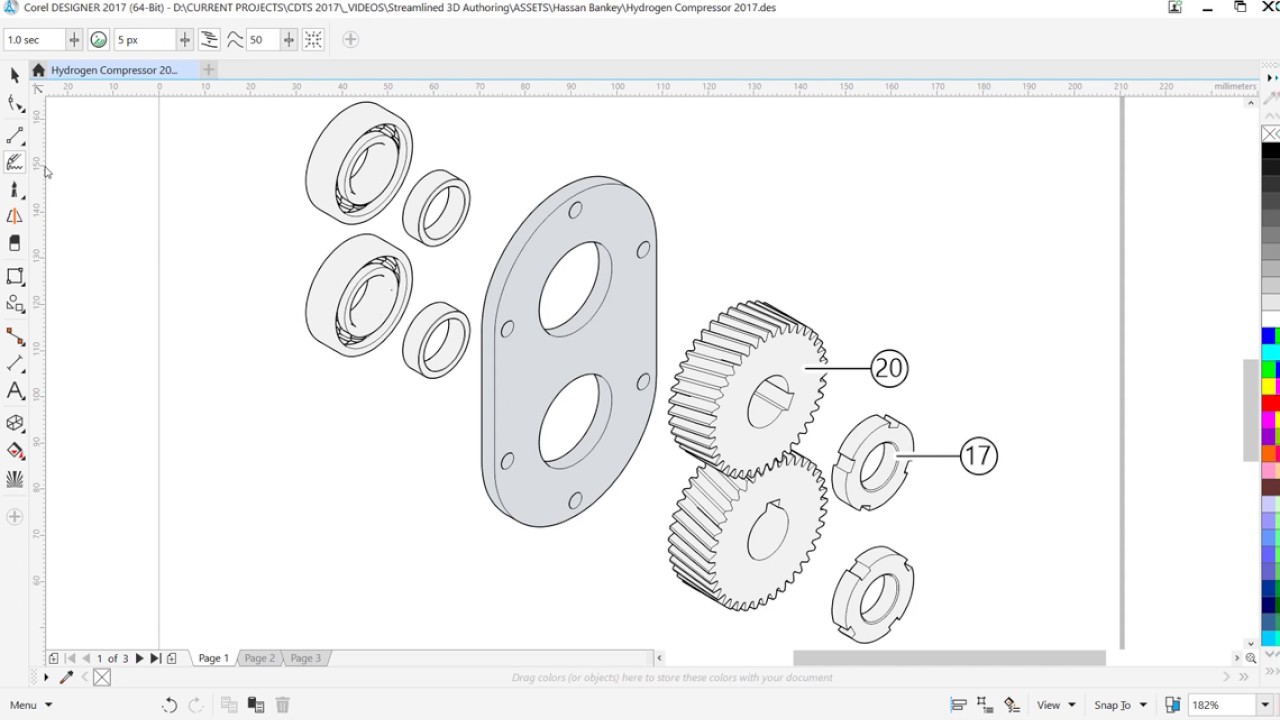Image resolution: width=1280 pixels, height=720 pixels.
Task: Pick the red palette swatch
Action: [x=1270, y=403]
